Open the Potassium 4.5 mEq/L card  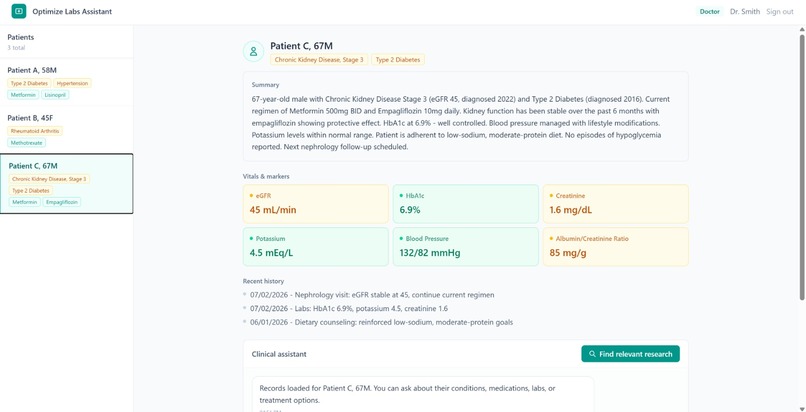click(x=316, y=247)
